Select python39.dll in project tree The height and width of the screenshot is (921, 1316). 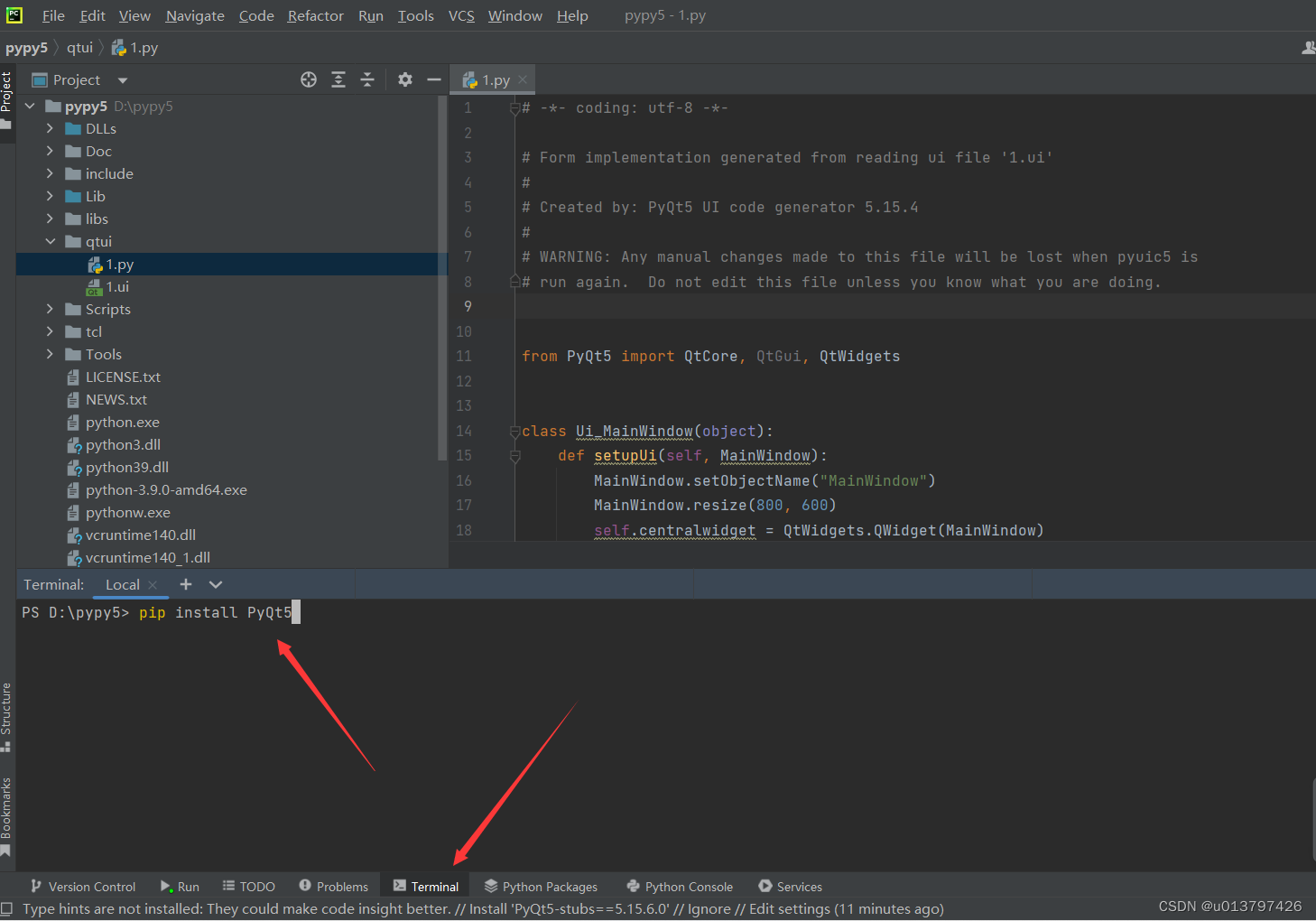pyautogui.click(x=231, y=467)
